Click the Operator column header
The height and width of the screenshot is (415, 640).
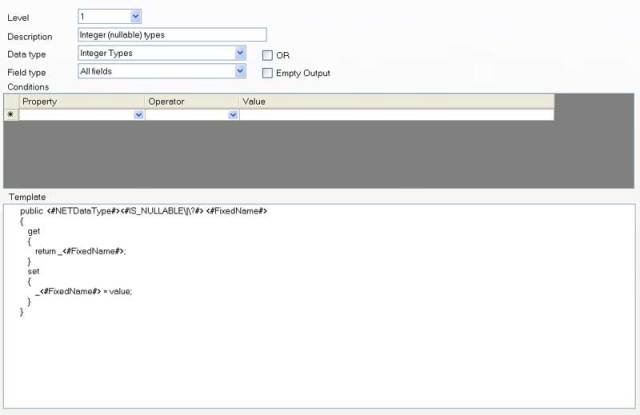pyautogui.click(x=192, y=102)
